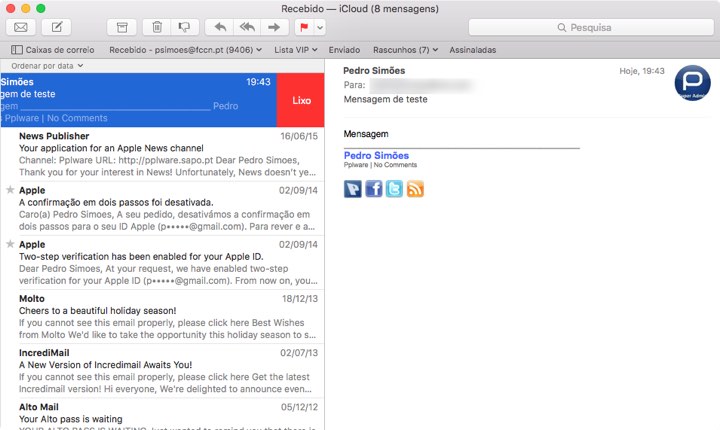Click the sender avatar picture
Viewport: 720px width, 430px height.
tap(692, 83)
